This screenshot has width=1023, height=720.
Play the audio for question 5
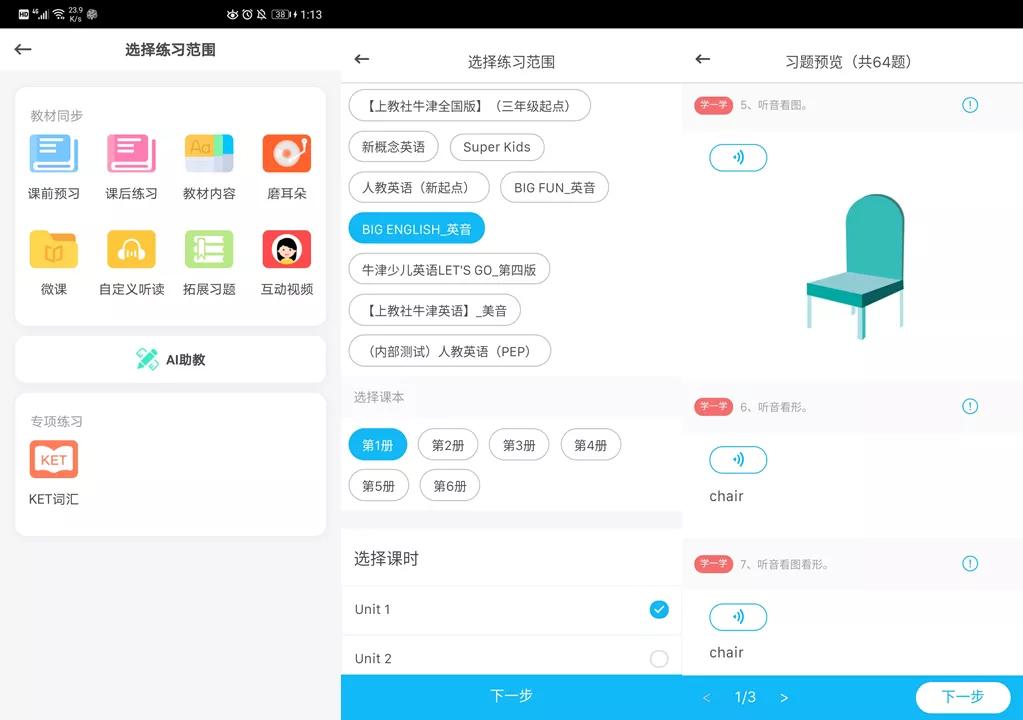pos(737,157)
